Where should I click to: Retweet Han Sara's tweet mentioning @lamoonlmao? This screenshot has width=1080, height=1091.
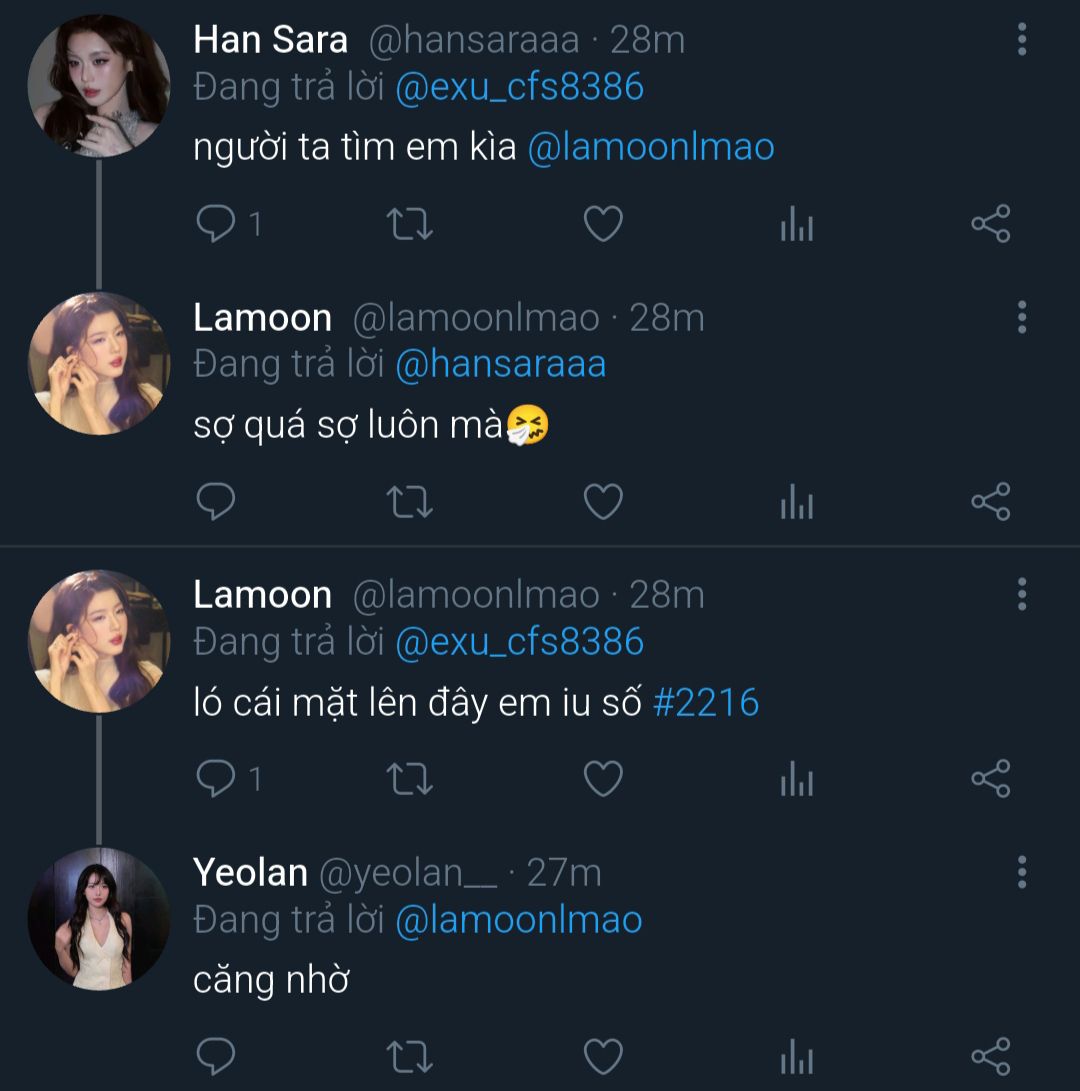(x=409, y=224)
